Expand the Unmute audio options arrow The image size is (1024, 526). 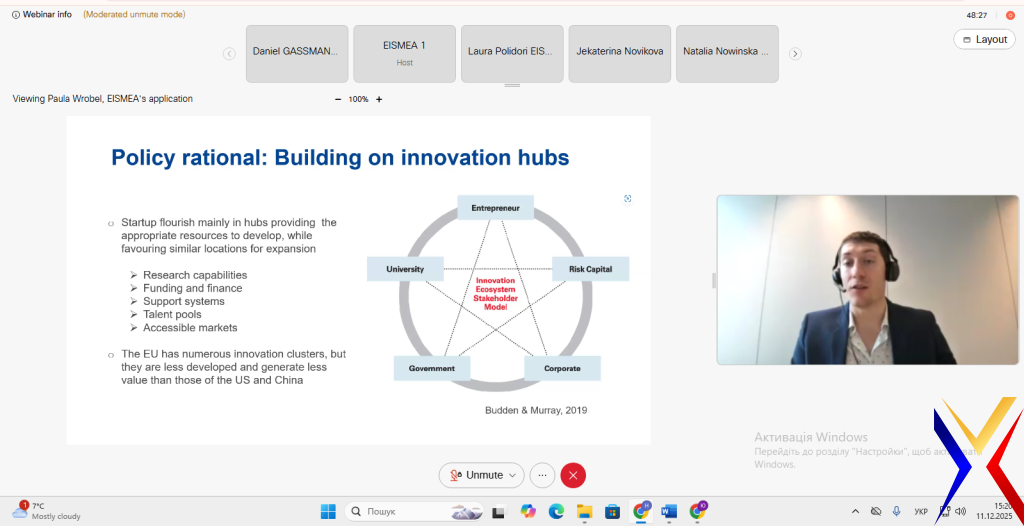tap(514, 475)
